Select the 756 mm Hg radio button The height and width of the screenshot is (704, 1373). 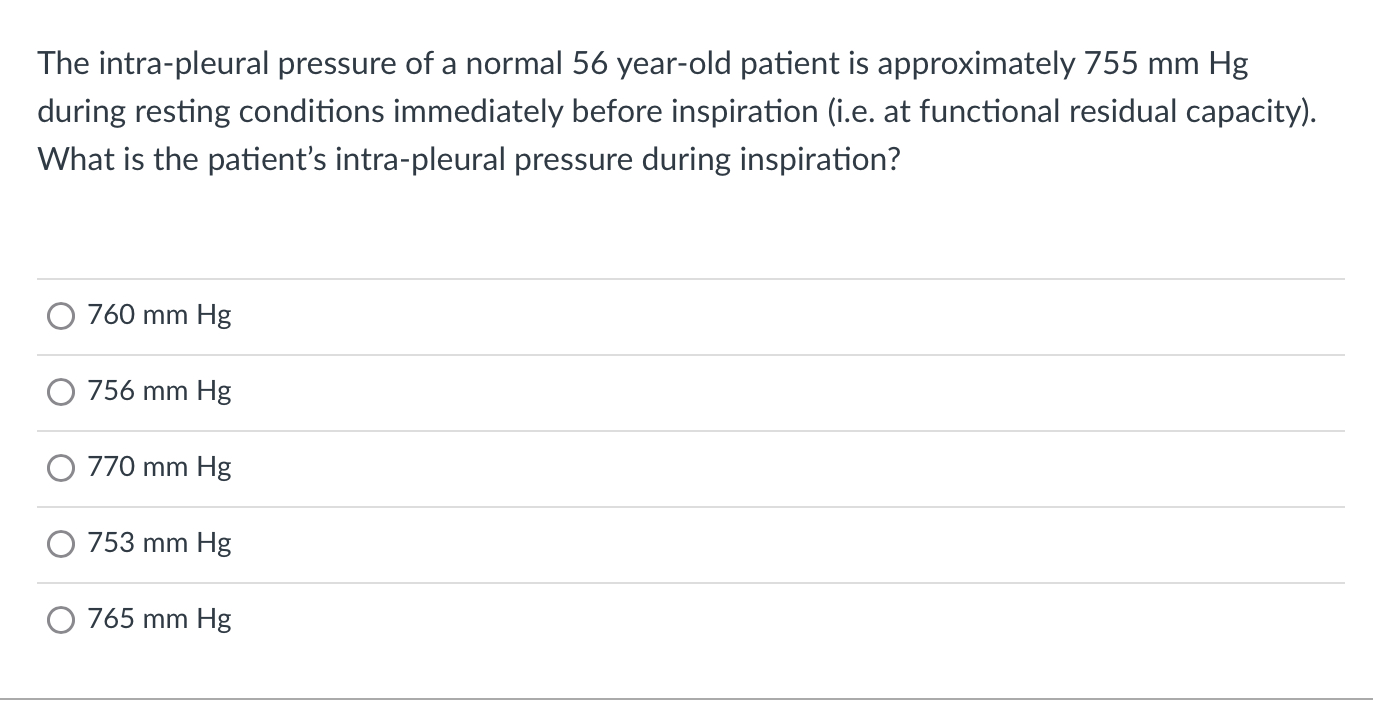61,391
